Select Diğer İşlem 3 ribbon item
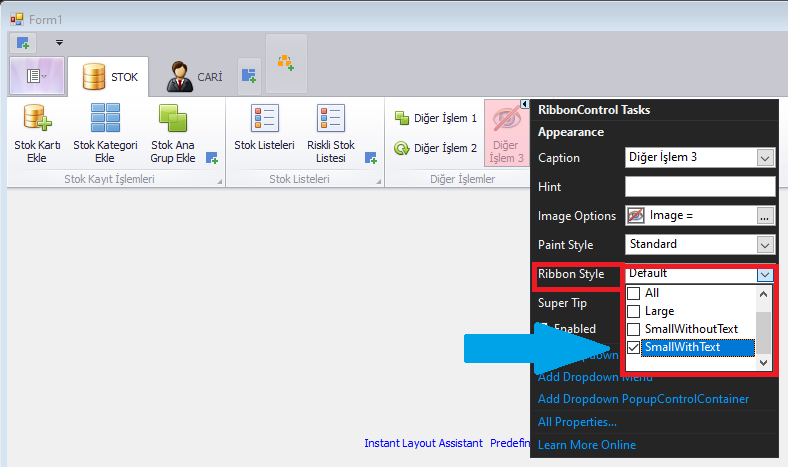The height and width of the screenshot is (467, 788). pos(506,133)
